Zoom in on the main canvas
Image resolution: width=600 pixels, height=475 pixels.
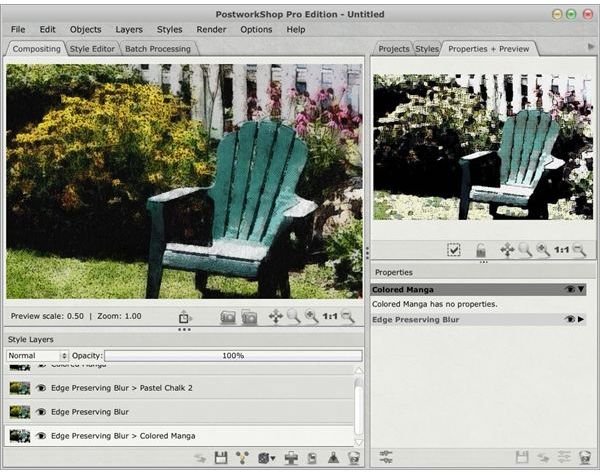click(x=311, y=317)
